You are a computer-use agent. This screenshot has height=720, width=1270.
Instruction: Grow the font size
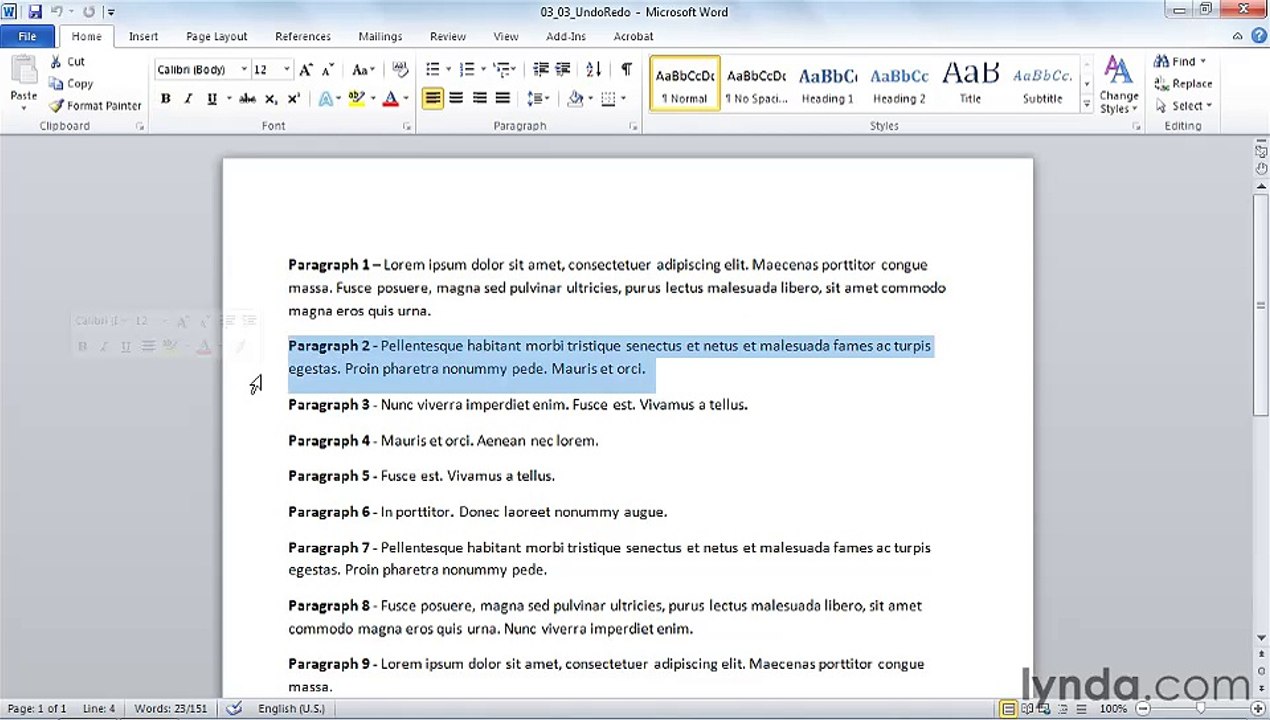click(306, 70)
